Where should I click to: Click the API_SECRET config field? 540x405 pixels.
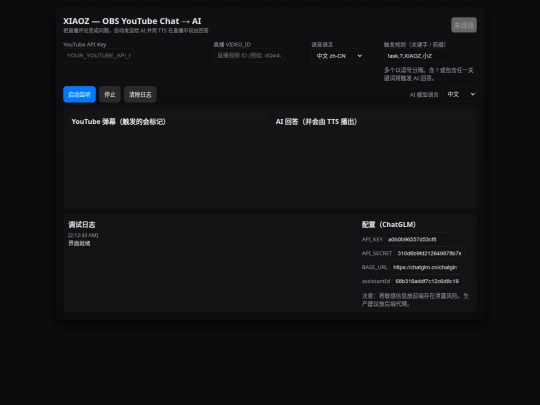pos(429,253)
